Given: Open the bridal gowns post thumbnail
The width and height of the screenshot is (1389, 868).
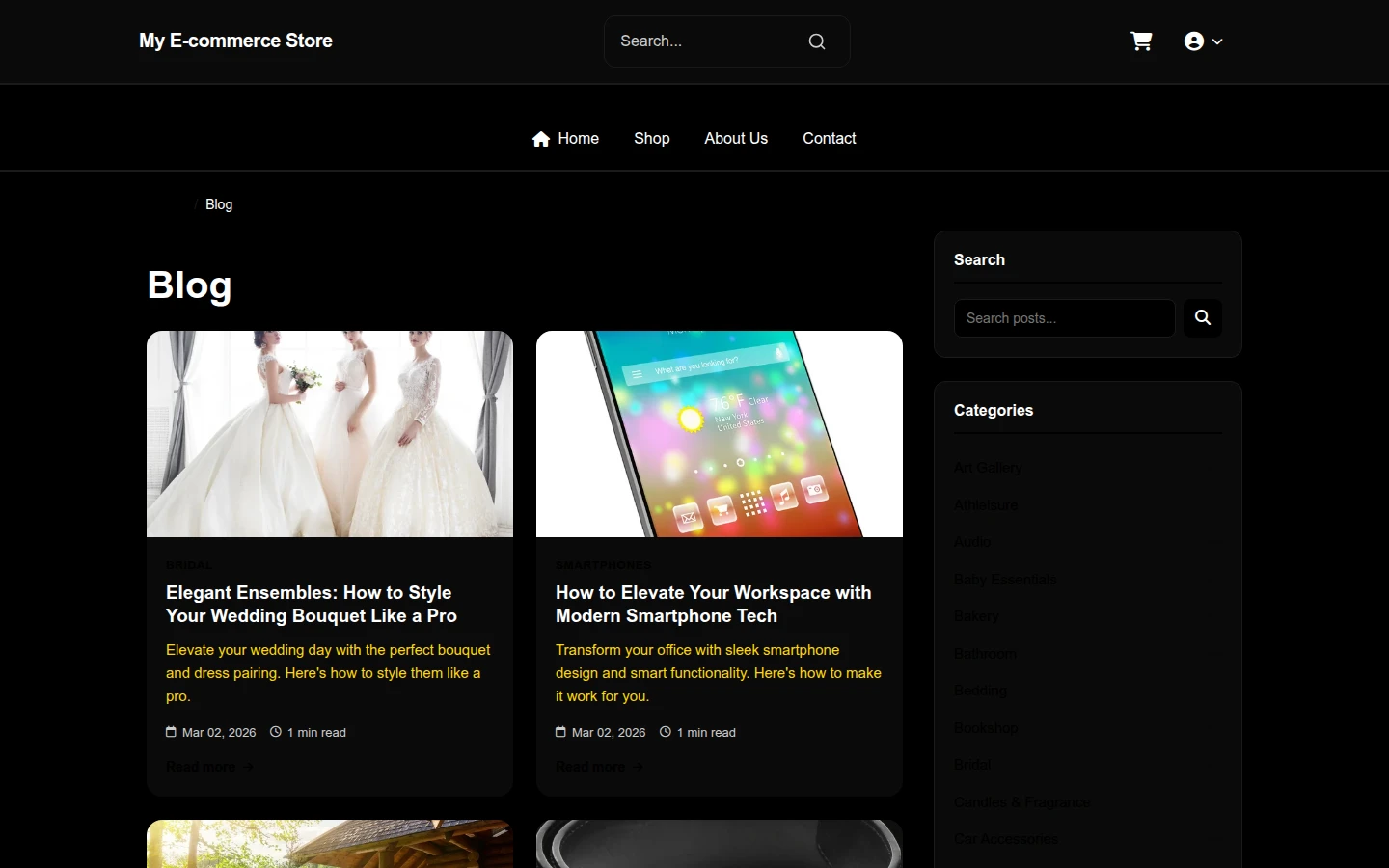Looking at the screenshot, I should (x=330, y=434).
